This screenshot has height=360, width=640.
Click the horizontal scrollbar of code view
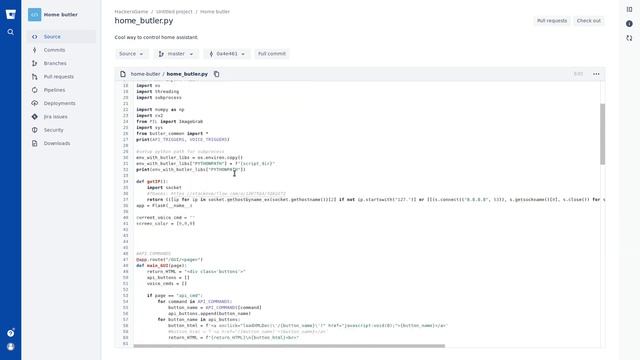(x=289, y=346)
